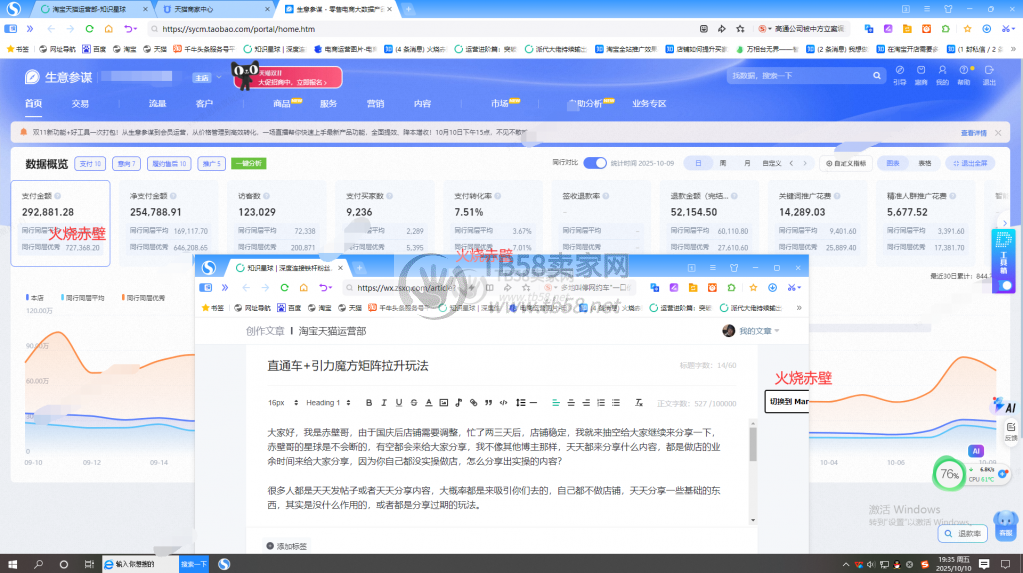Image resolution: width=1023 pixels, height=573 pixels.
Task: Open the 我的文章 dropdown menu
Action: coord(759,331)
